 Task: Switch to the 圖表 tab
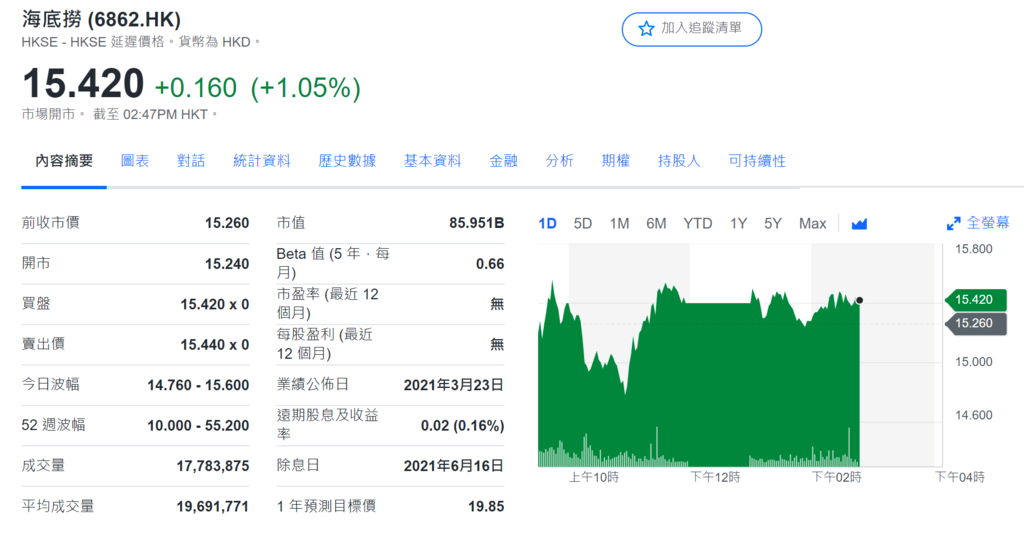tap(135, 161)
